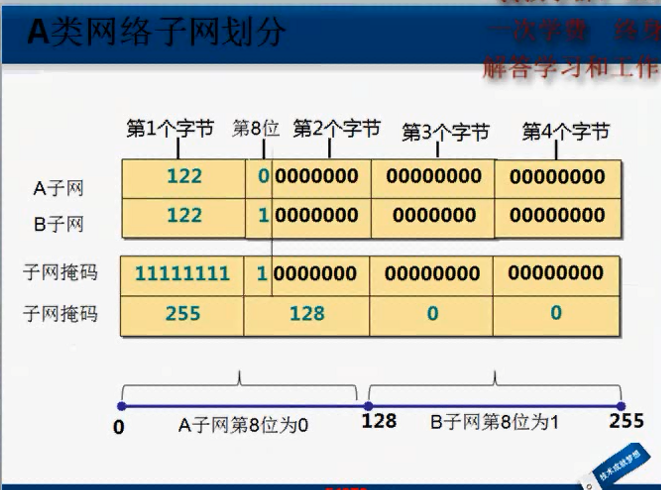Click the 128 midpoint marker on the number line

(368, 406)
